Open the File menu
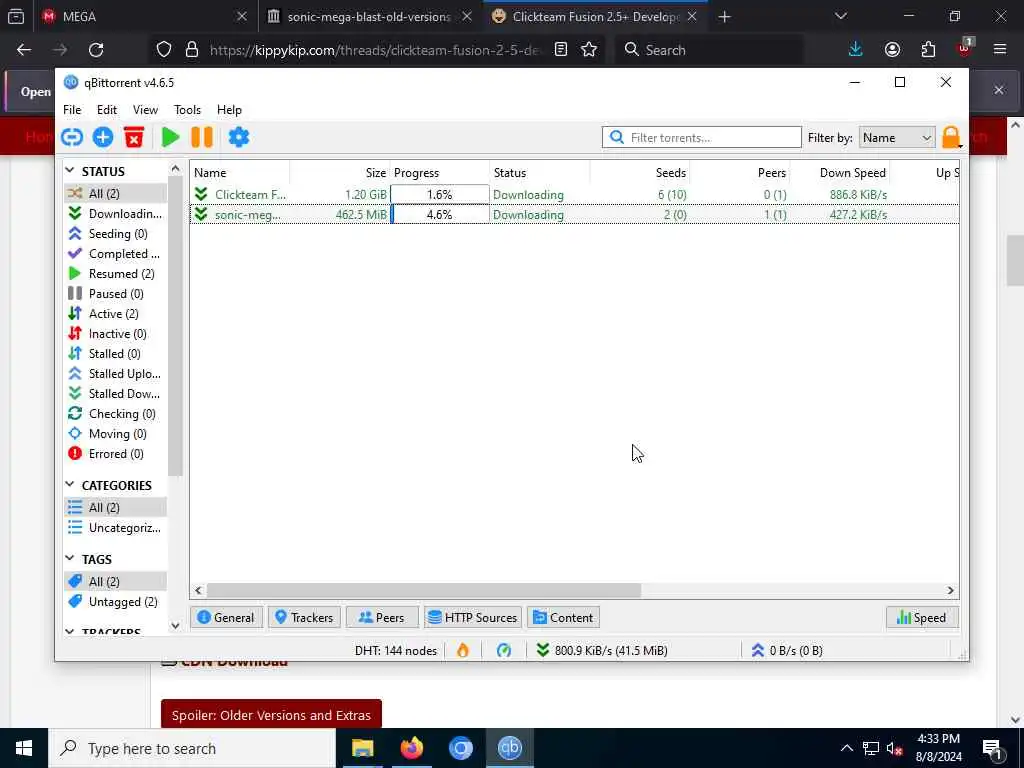This screenshot has width=1024, height=768. pos(72,110)
